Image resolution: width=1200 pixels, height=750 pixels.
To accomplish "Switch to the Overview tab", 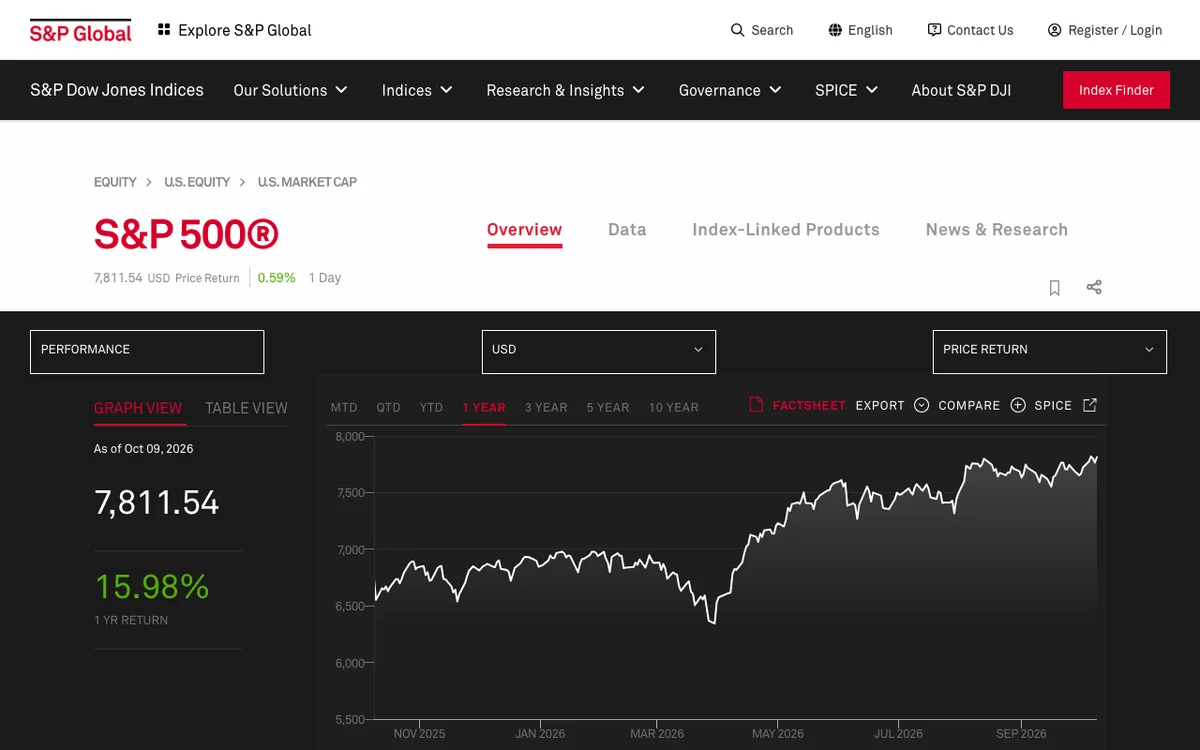I will pos(524,229).
